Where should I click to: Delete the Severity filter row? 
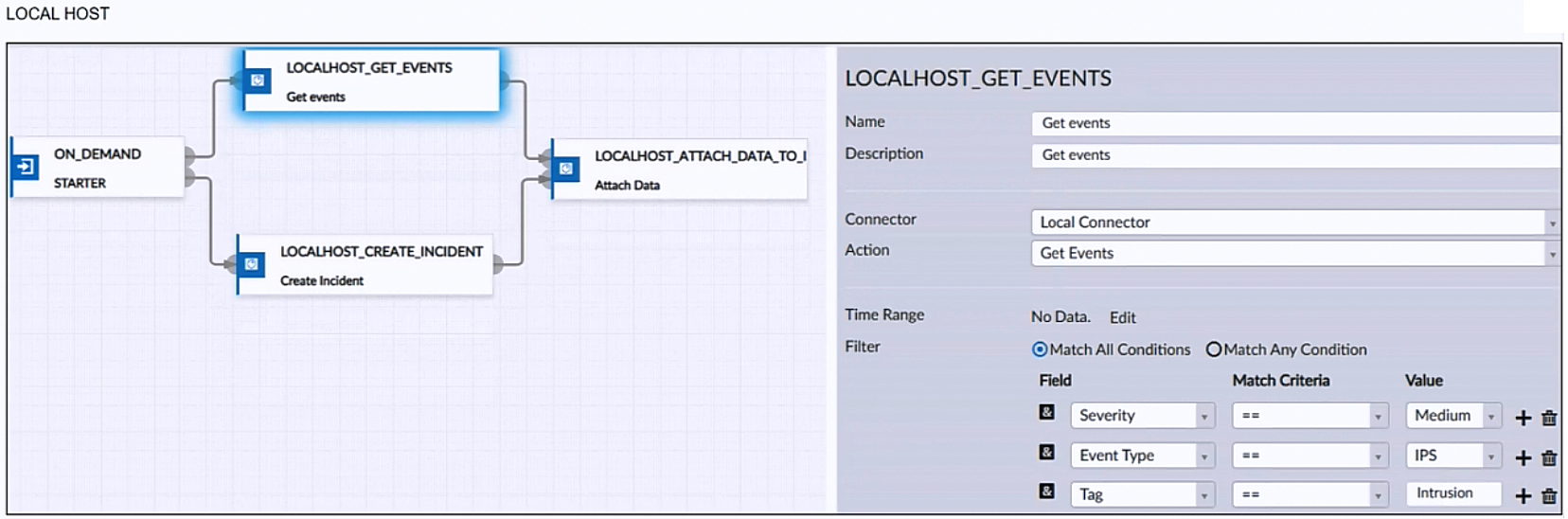click(1549, 418)
